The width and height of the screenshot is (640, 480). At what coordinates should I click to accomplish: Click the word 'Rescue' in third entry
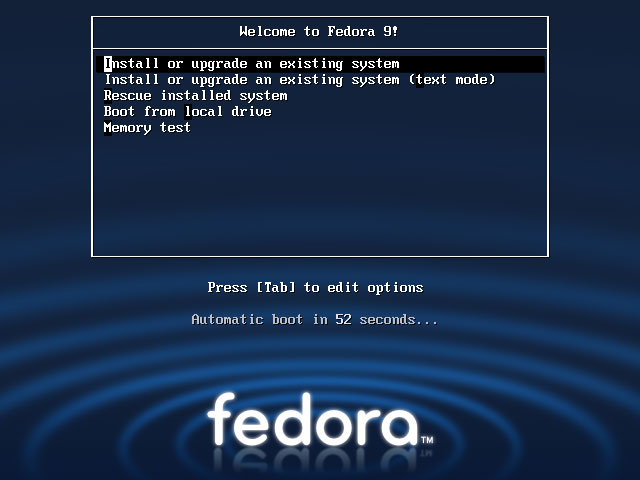pyautogui.click(x=128, y=96)
